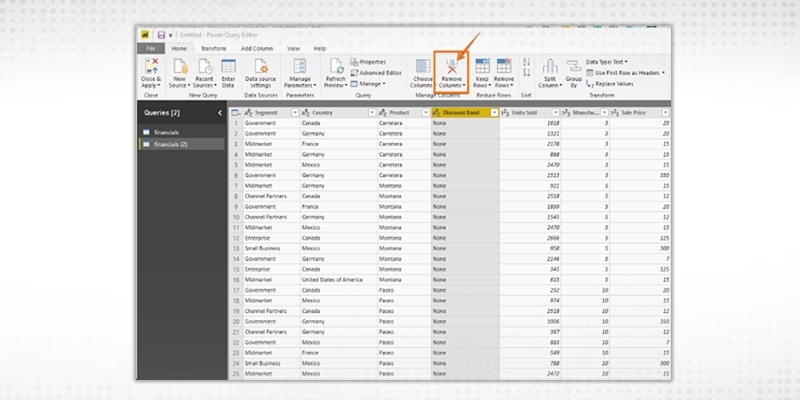This screenshot has width=800, height=400.
Task: Click Units Sold value 2666
Action: click(553, 238)
